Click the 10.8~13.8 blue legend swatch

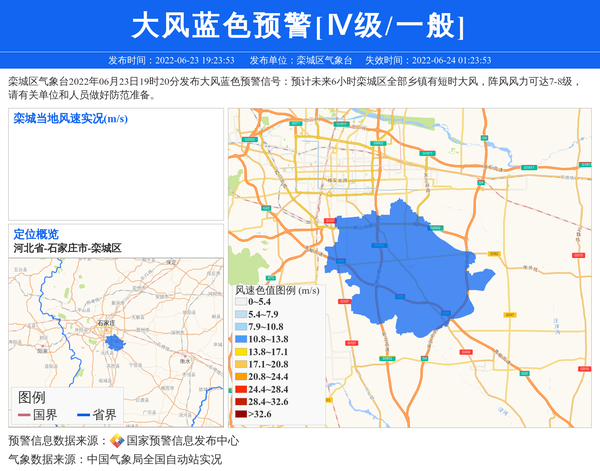[240, 340]
